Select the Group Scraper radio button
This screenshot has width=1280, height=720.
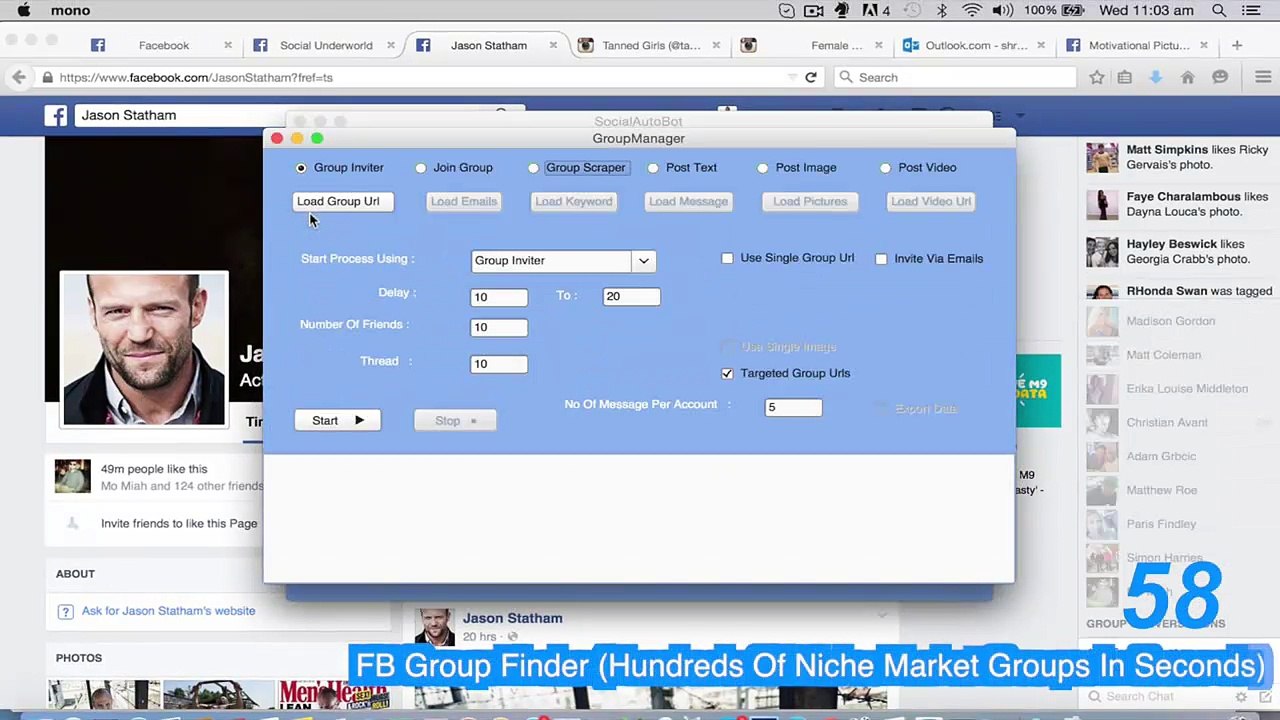(x=533, y=168)
